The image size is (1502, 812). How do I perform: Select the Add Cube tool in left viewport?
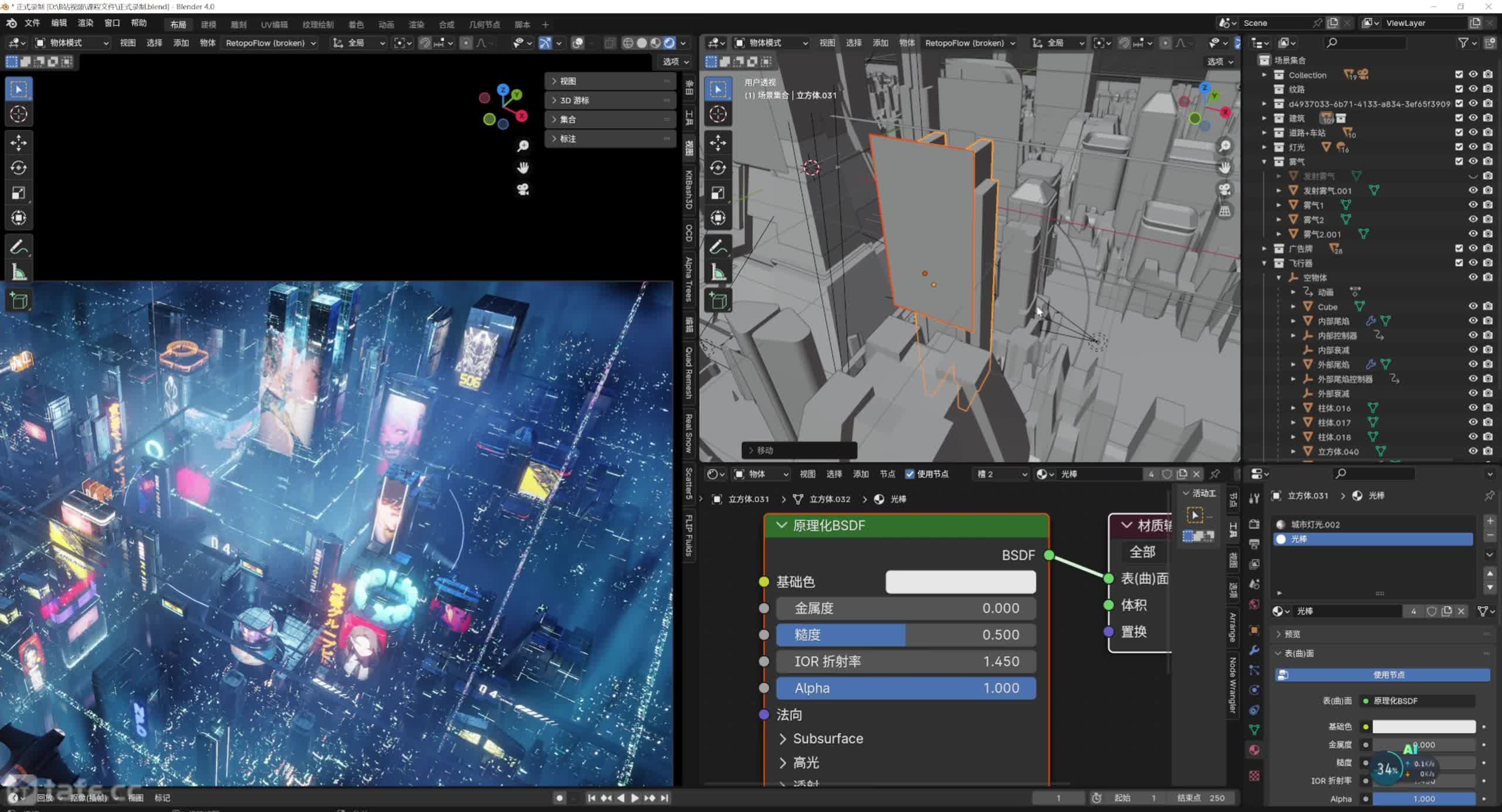[19, 301]
